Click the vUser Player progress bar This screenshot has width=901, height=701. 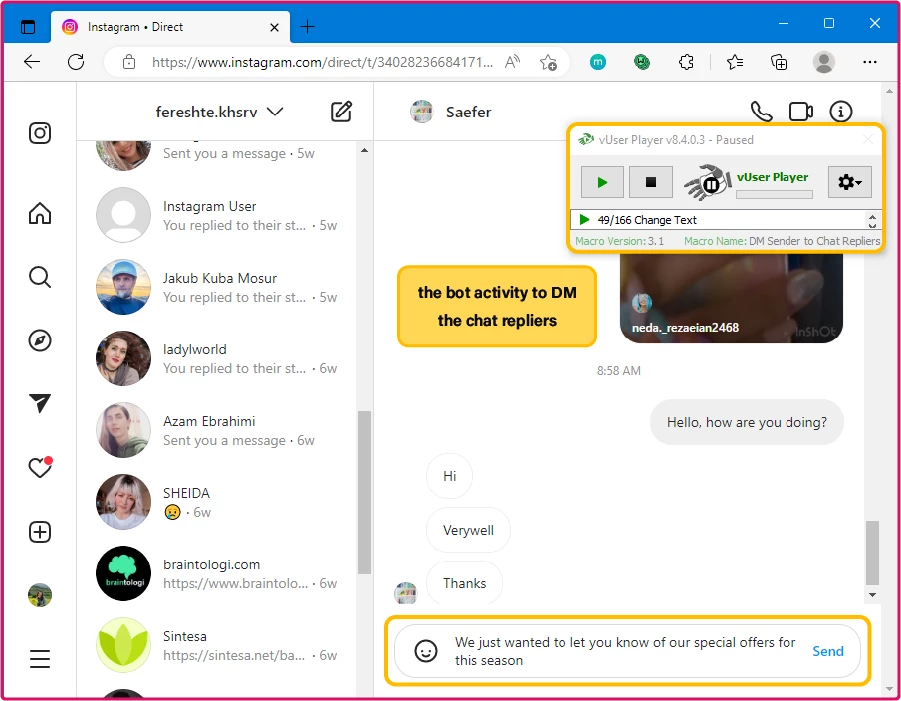point(774,194)
